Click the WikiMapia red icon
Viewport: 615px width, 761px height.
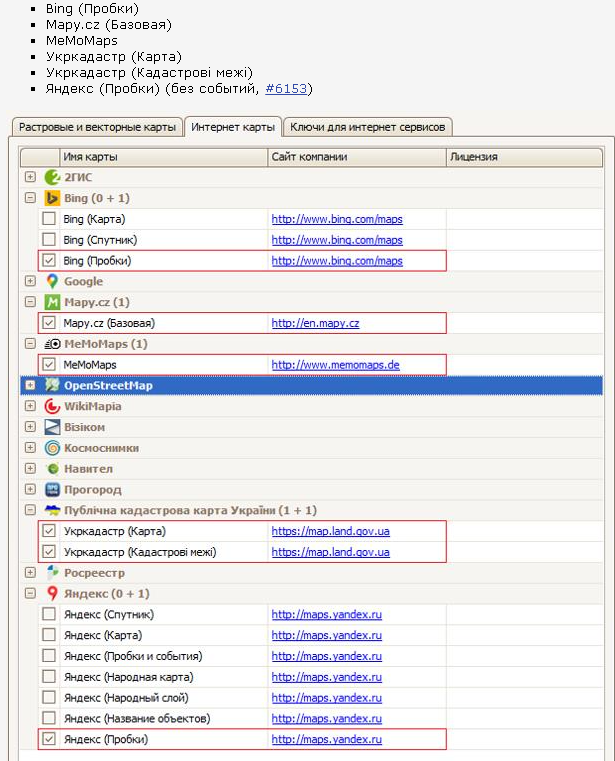52,406
